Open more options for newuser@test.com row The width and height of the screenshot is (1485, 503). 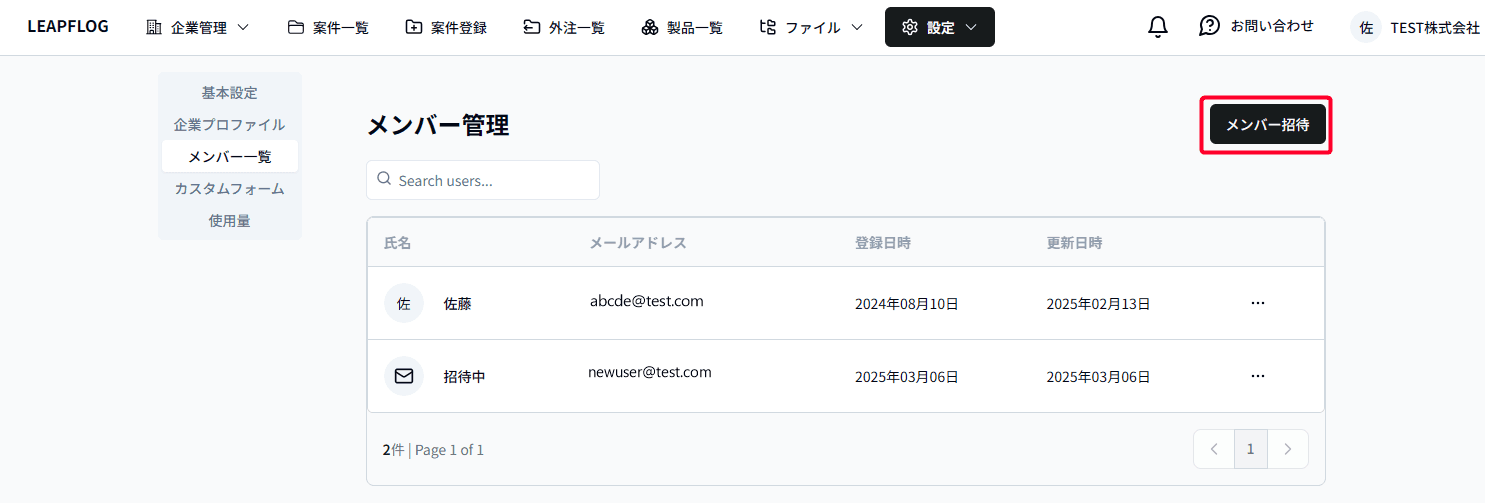pos(1258,376)
